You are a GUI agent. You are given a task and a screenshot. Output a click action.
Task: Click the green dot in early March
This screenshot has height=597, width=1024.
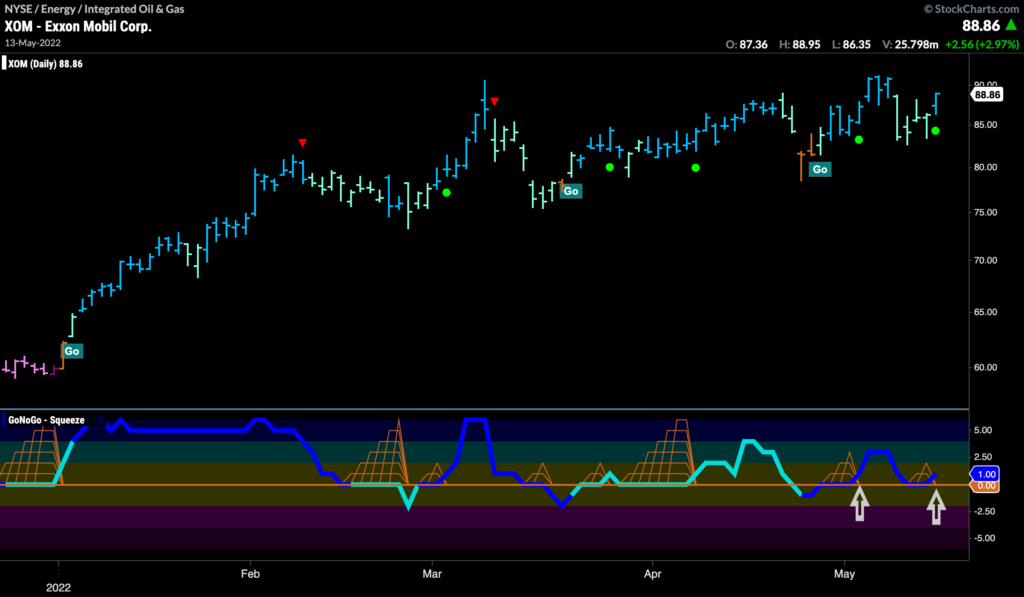coord(447,193)
